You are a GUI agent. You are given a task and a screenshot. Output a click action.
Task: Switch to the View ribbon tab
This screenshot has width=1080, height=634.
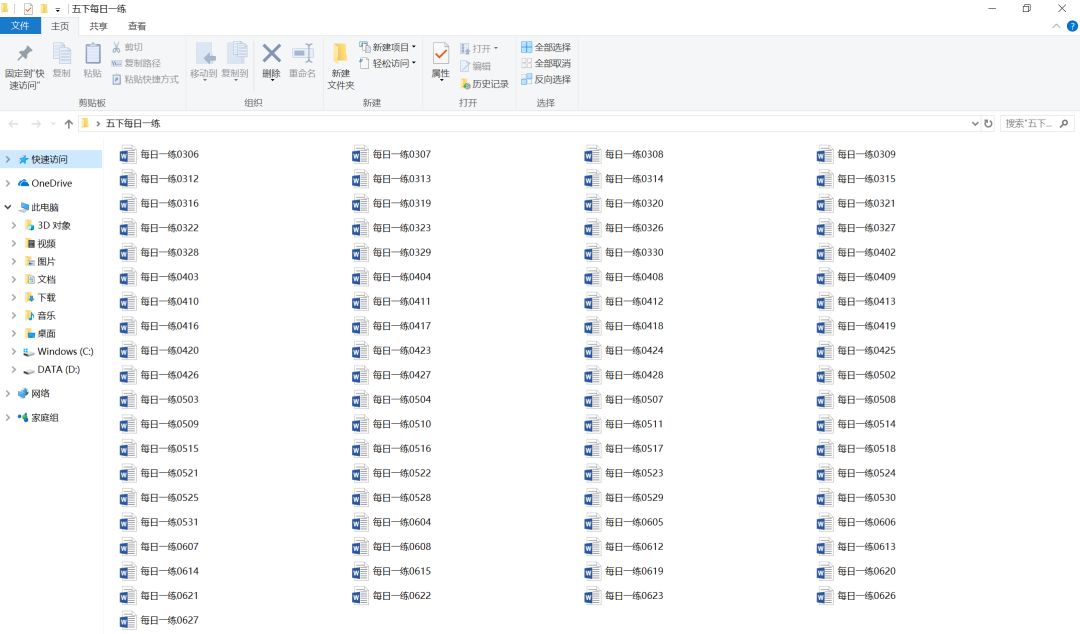point(137,26)
